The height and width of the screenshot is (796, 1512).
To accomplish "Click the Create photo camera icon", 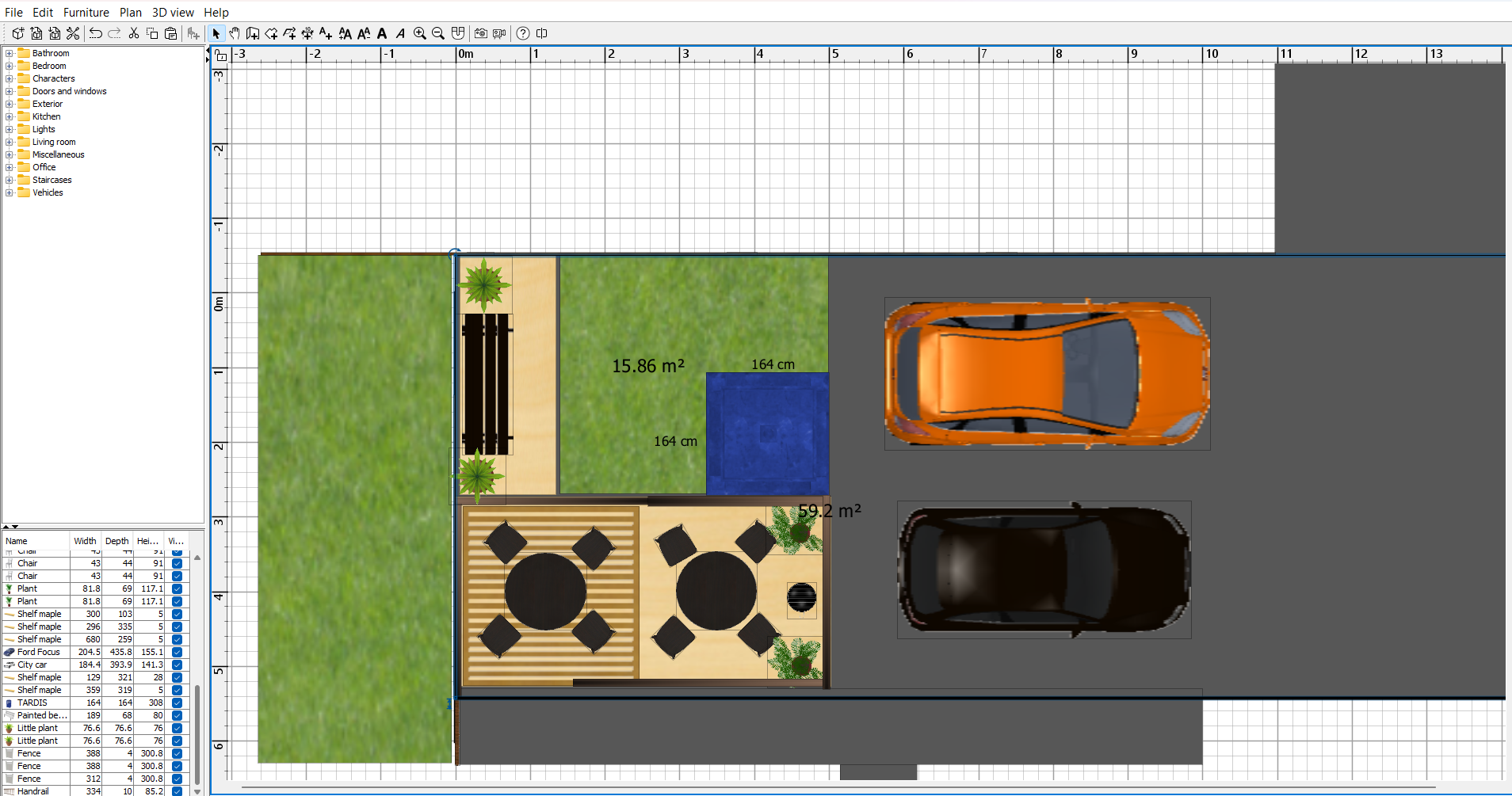I will pos(481,33).
